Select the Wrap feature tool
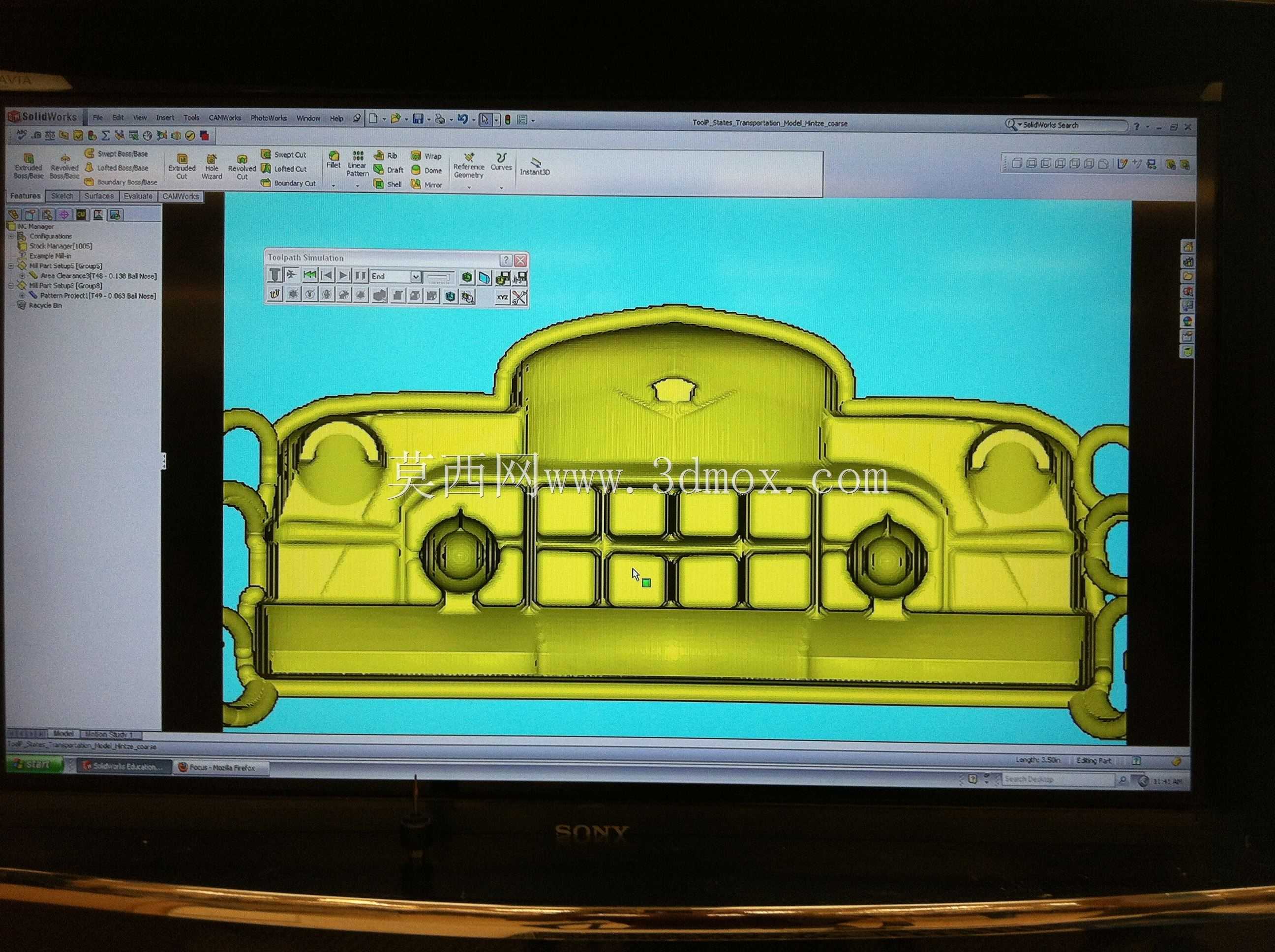The height and width of the screenshot is (952, 1275). pyautogui.click(x=426, y=156)
